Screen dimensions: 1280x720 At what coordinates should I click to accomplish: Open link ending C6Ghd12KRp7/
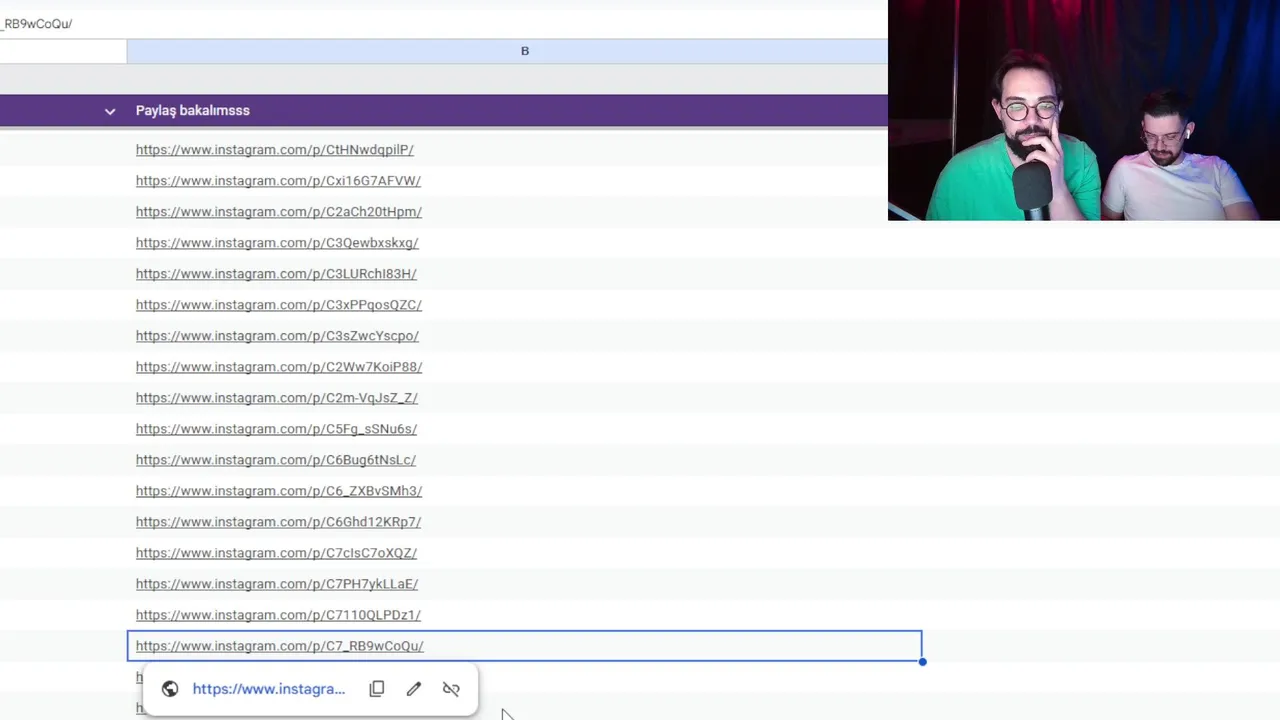pos(278,522)
